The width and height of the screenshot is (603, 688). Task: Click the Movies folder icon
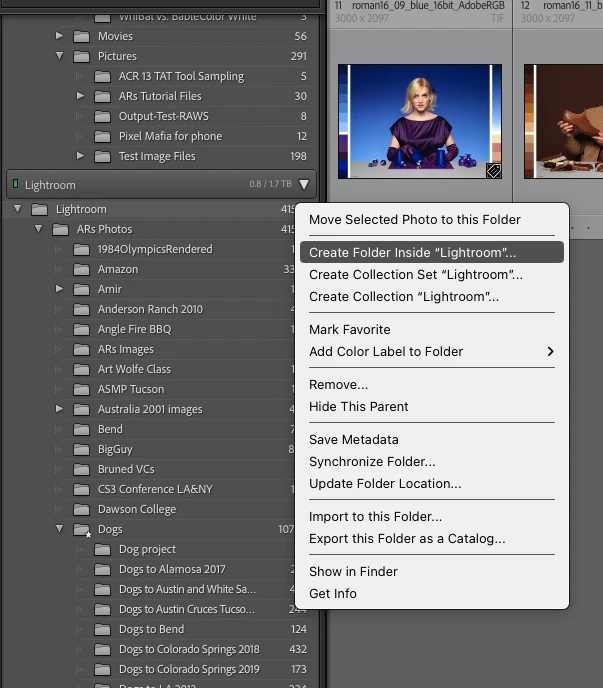click(81, 36)
